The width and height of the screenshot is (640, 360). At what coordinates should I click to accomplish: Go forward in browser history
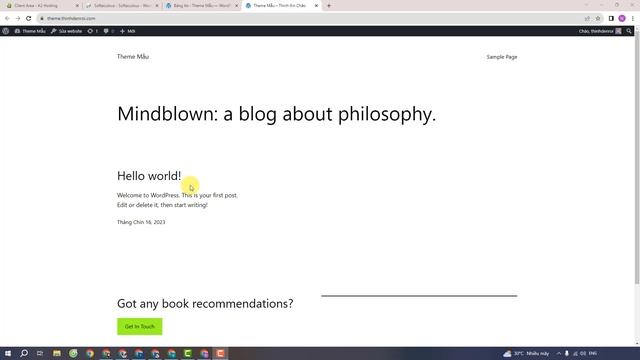tap(18, 18)
